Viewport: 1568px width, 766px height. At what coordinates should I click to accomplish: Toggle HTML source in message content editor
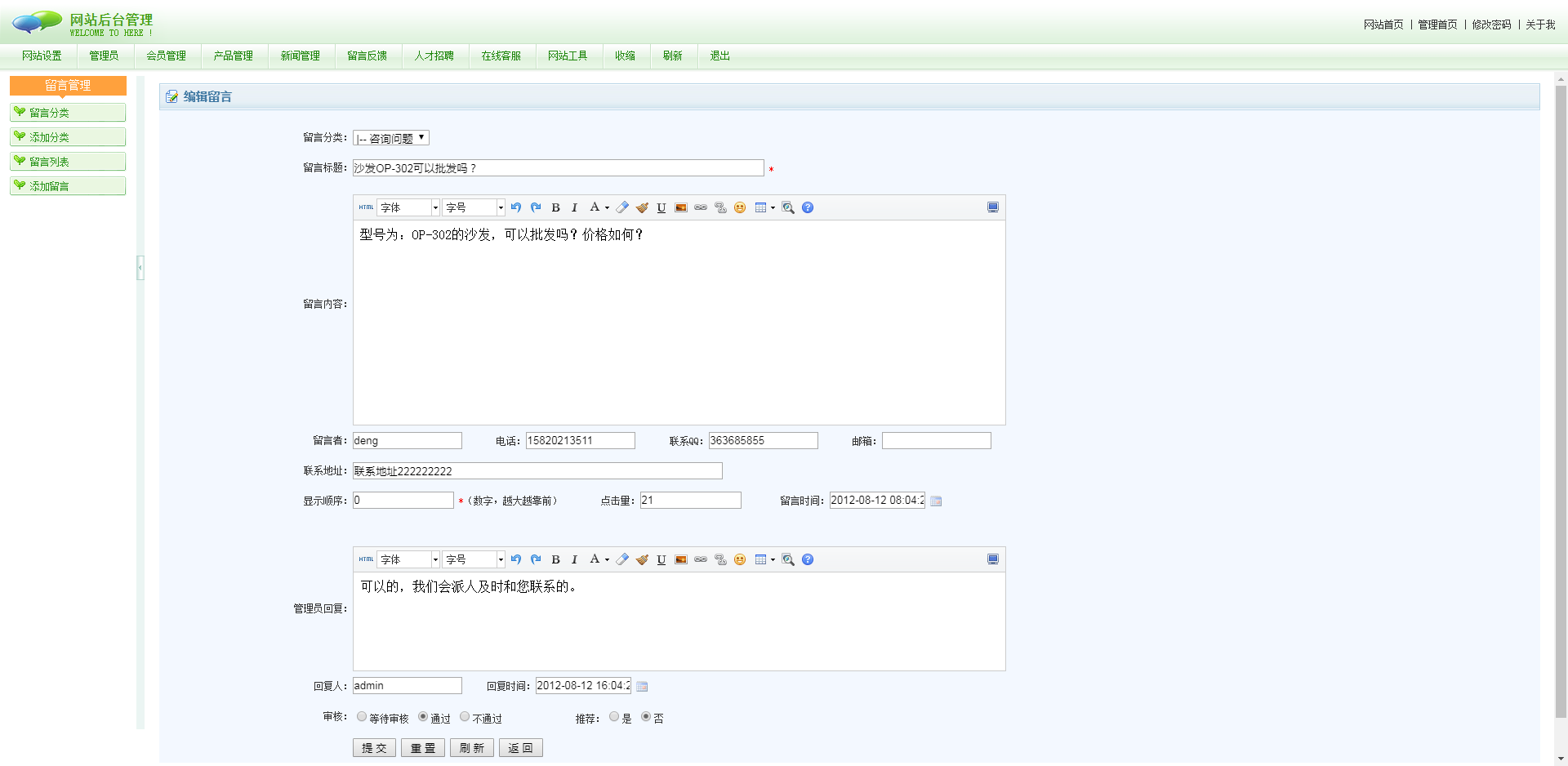tap(366, 207)
